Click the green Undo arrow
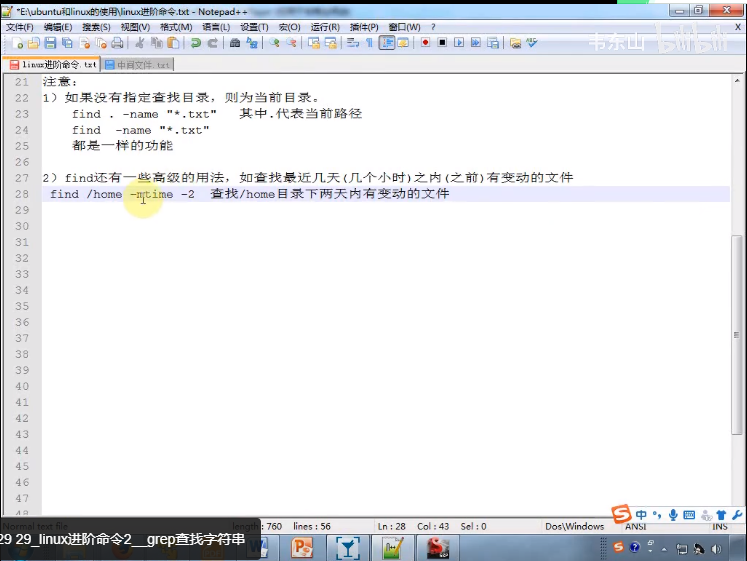 195,43
